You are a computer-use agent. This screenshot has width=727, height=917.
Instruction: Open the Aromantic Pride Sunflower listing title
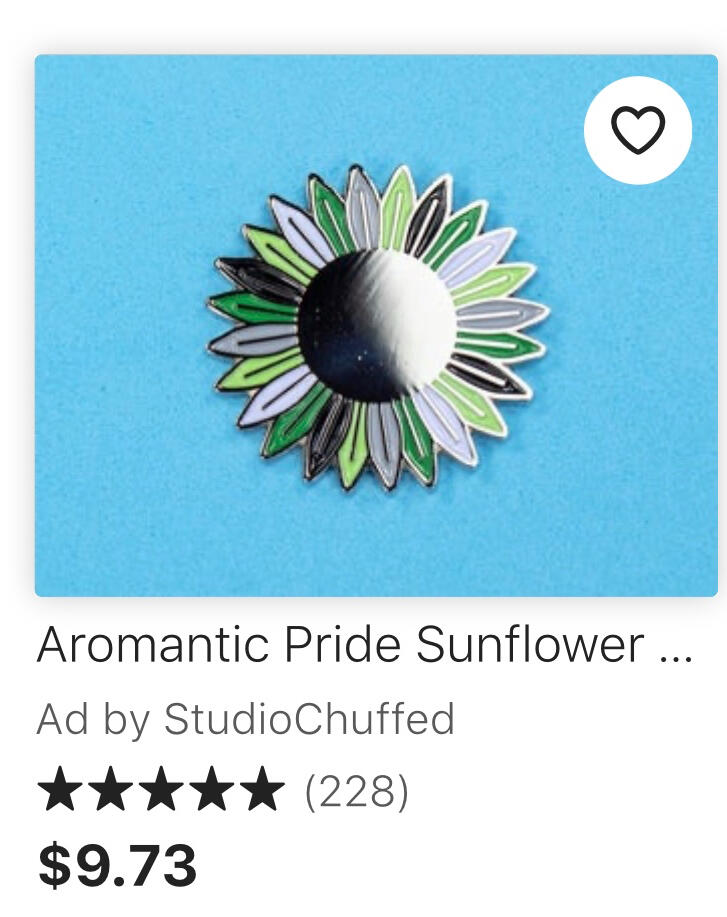[x=364, y=644]
